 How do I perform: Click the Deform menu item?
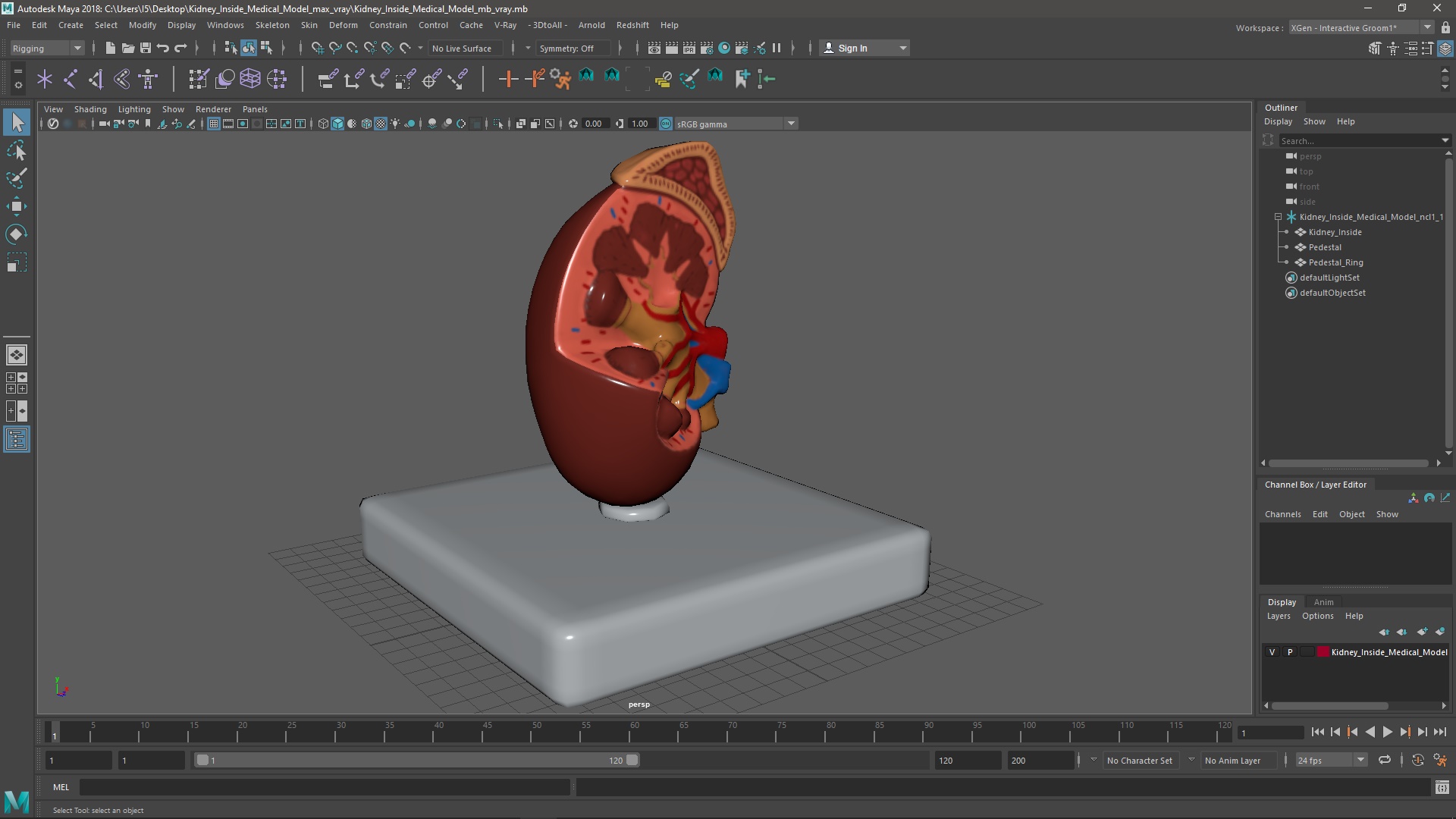[x=344, y=24]
